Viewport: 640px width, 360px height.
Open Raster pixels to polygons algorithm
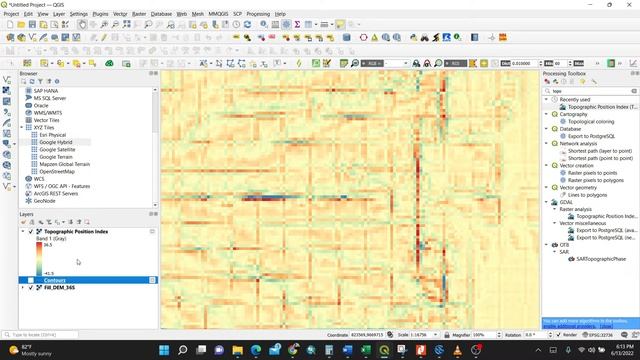pos(596,180)
